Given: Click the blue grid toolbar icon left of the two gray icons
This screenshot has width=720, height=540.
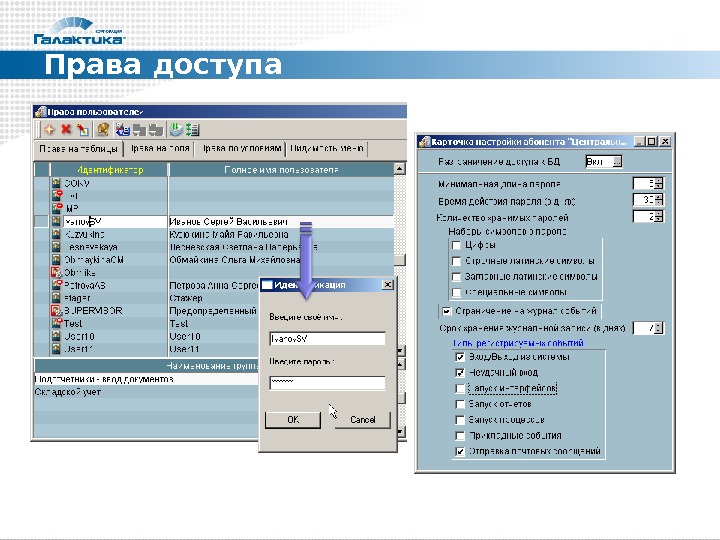Looking at the screenshot, I should pyautogui.click(x=123, y=130).
